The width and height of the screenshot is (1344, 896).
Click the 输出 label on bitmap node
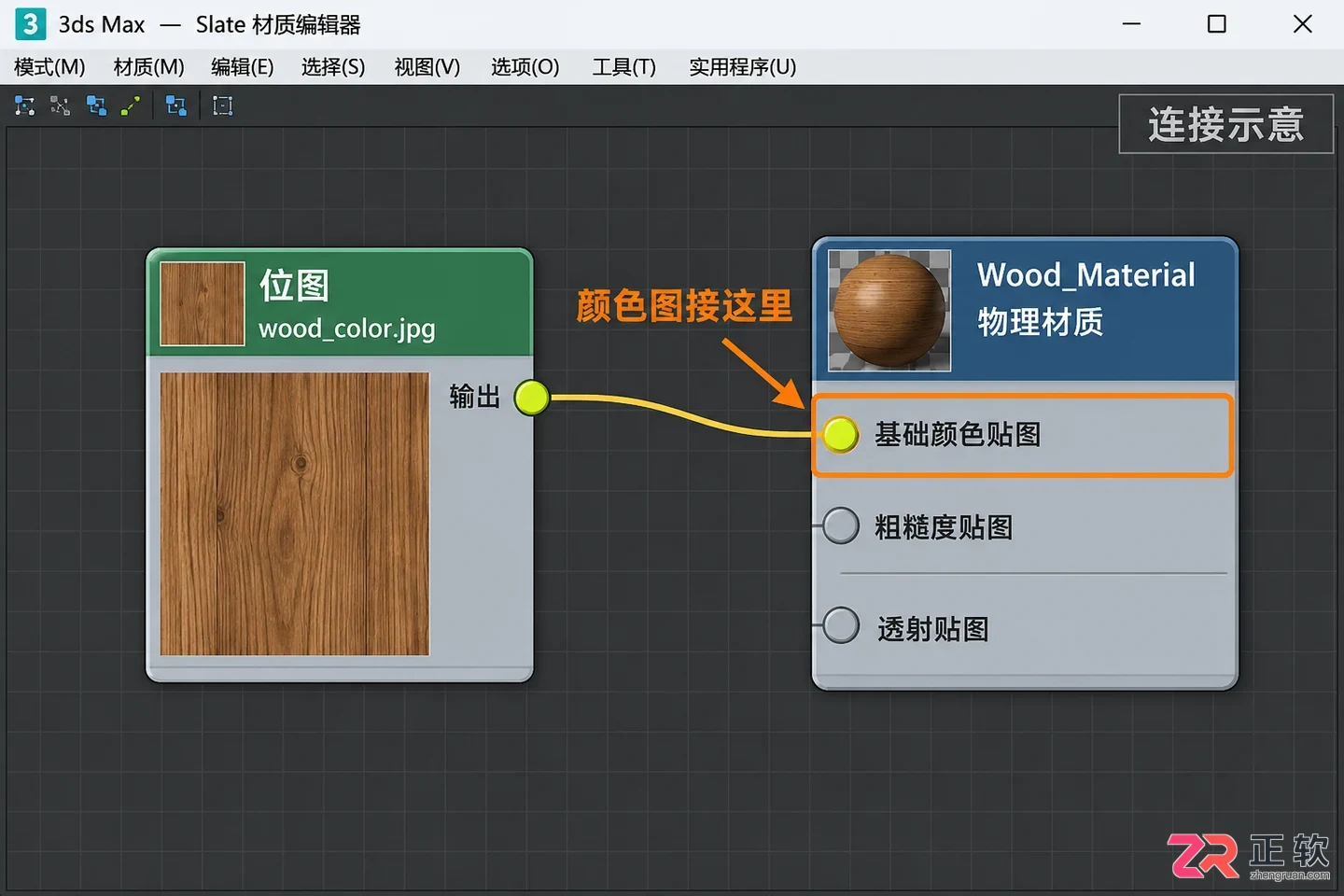(x=475, y=397)
